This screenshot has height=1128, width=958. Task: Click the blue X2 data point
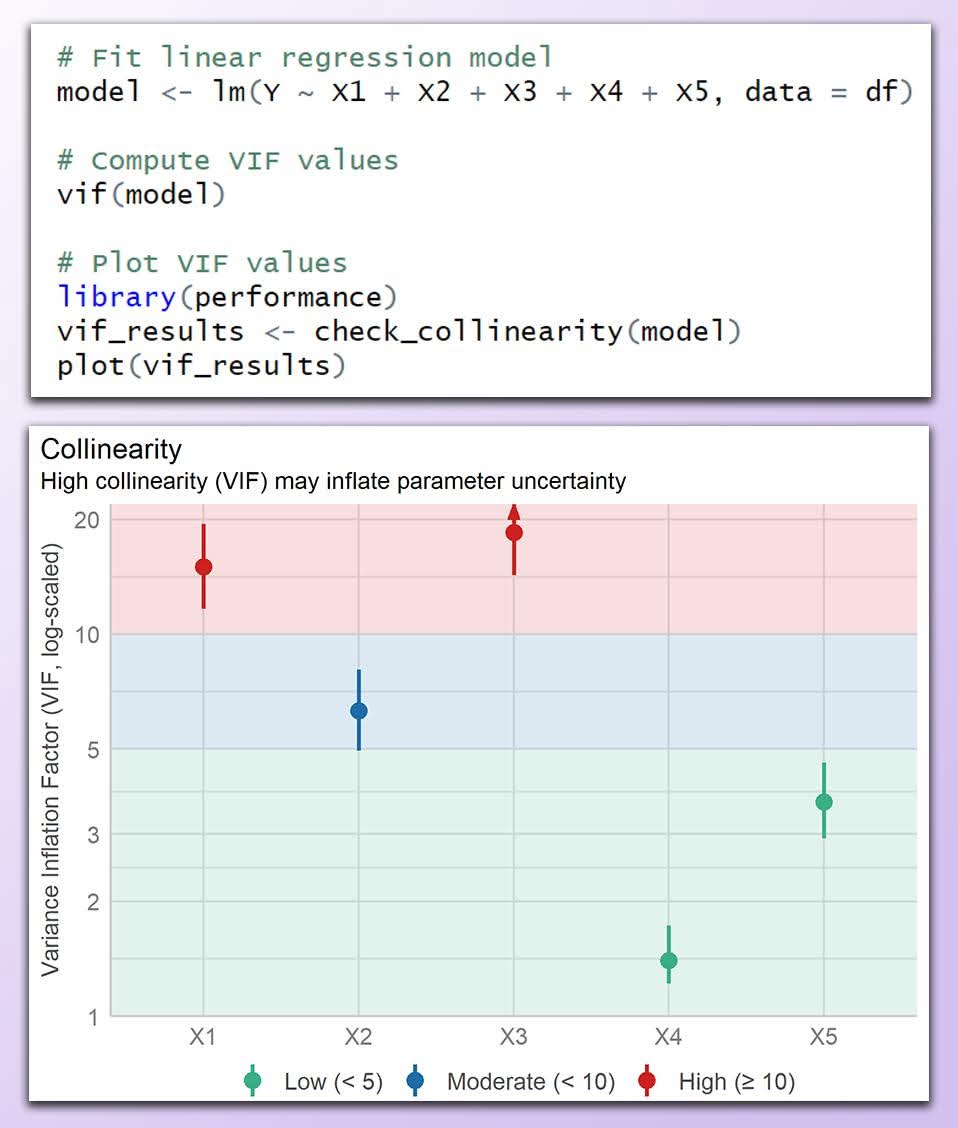click(359, 711)
